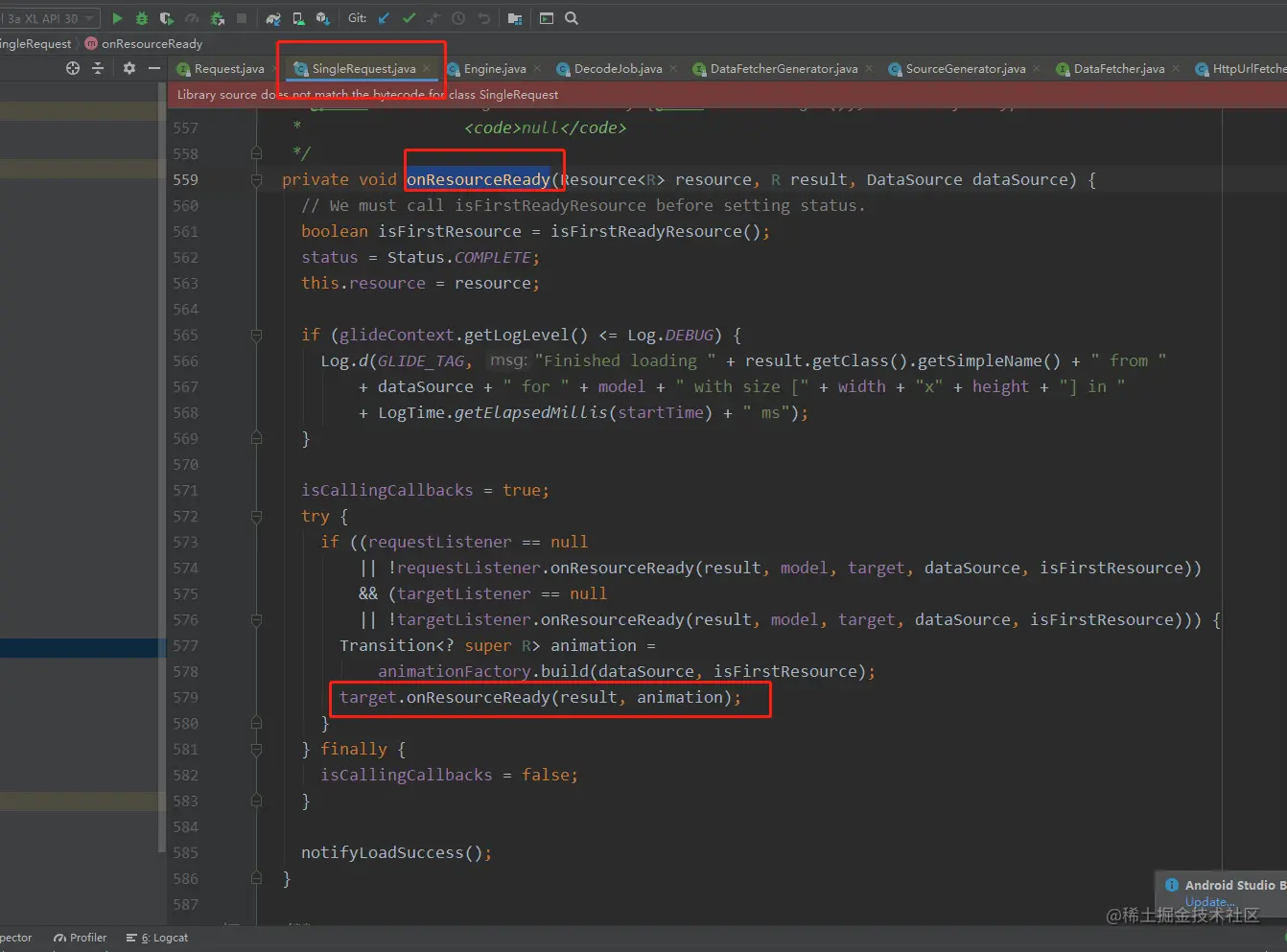Git commit green checkmark icon

click(x=409, y=18)
